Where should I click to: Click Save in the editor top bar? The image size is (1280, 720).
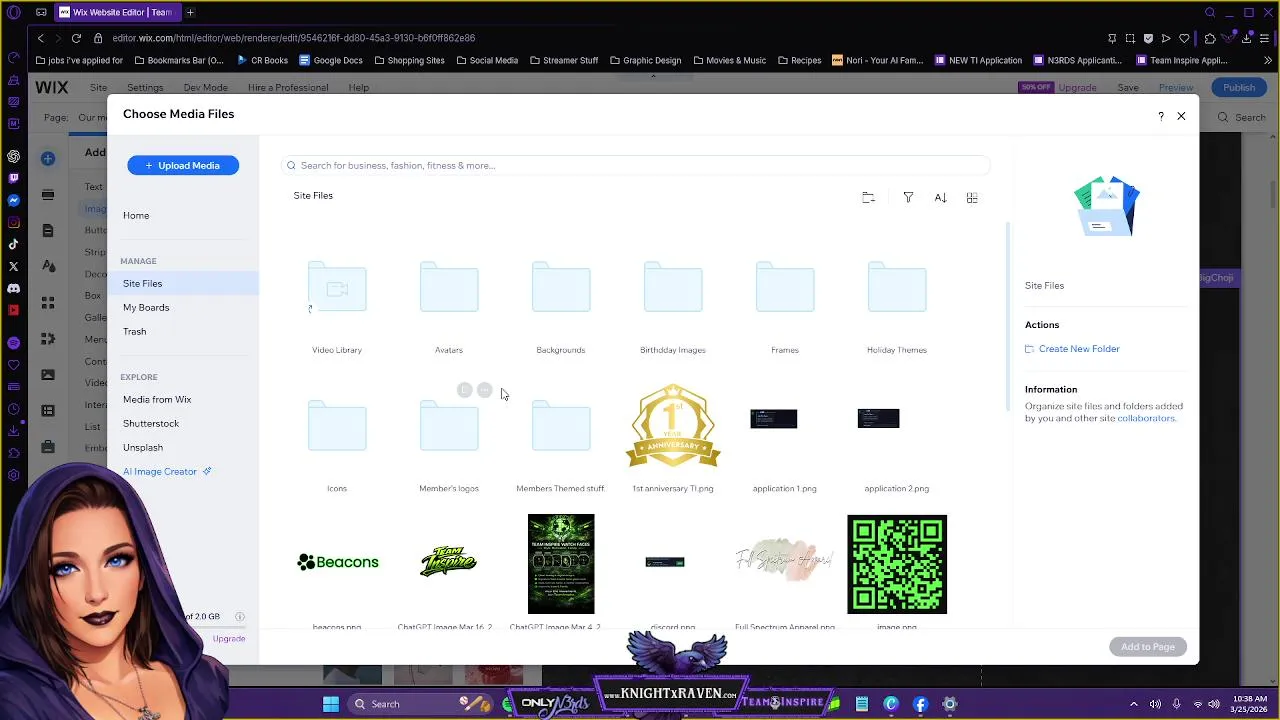click(x=1128, y=88)
